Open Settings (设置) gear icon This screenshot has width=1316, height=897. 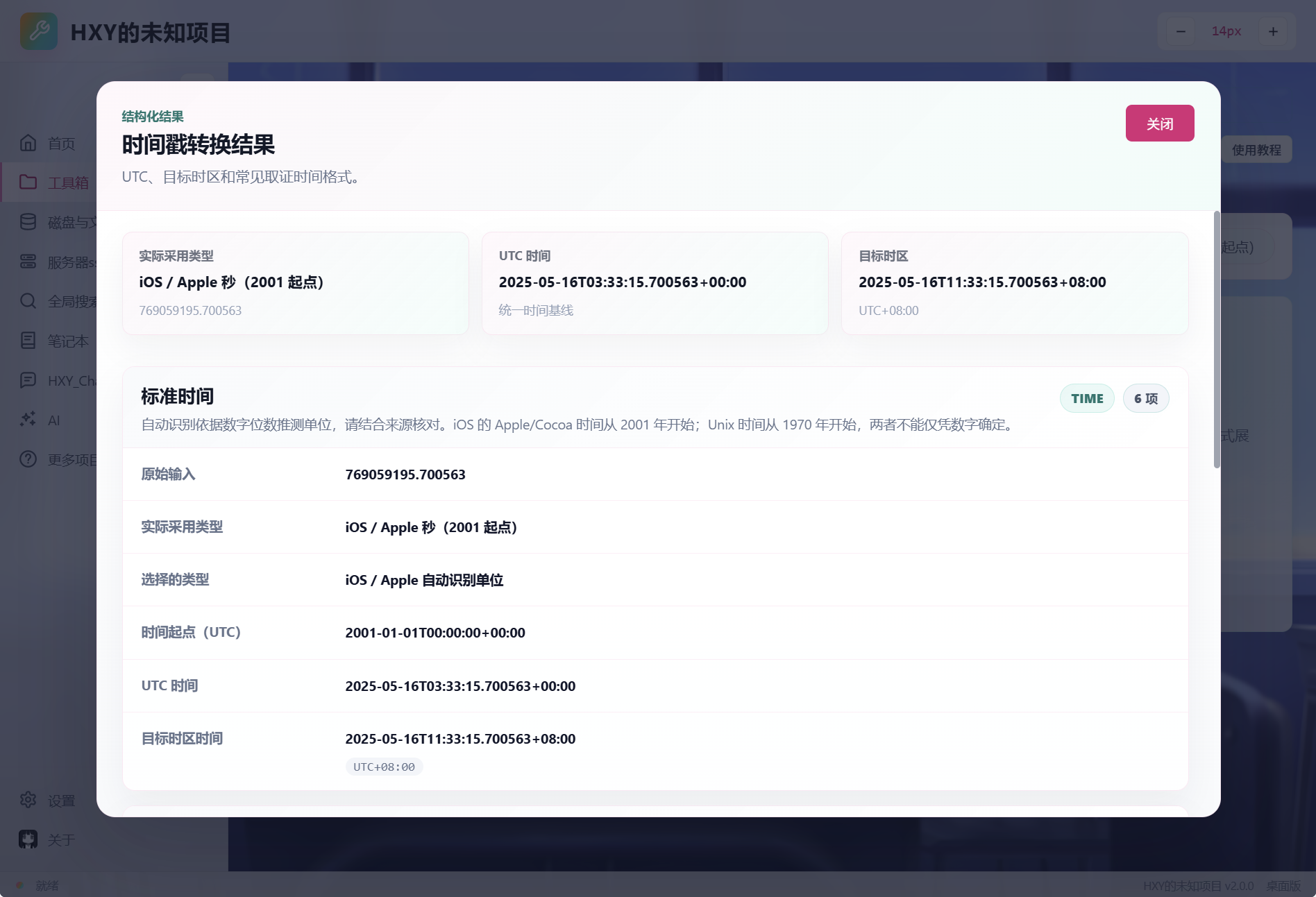(x=28, y=800)
